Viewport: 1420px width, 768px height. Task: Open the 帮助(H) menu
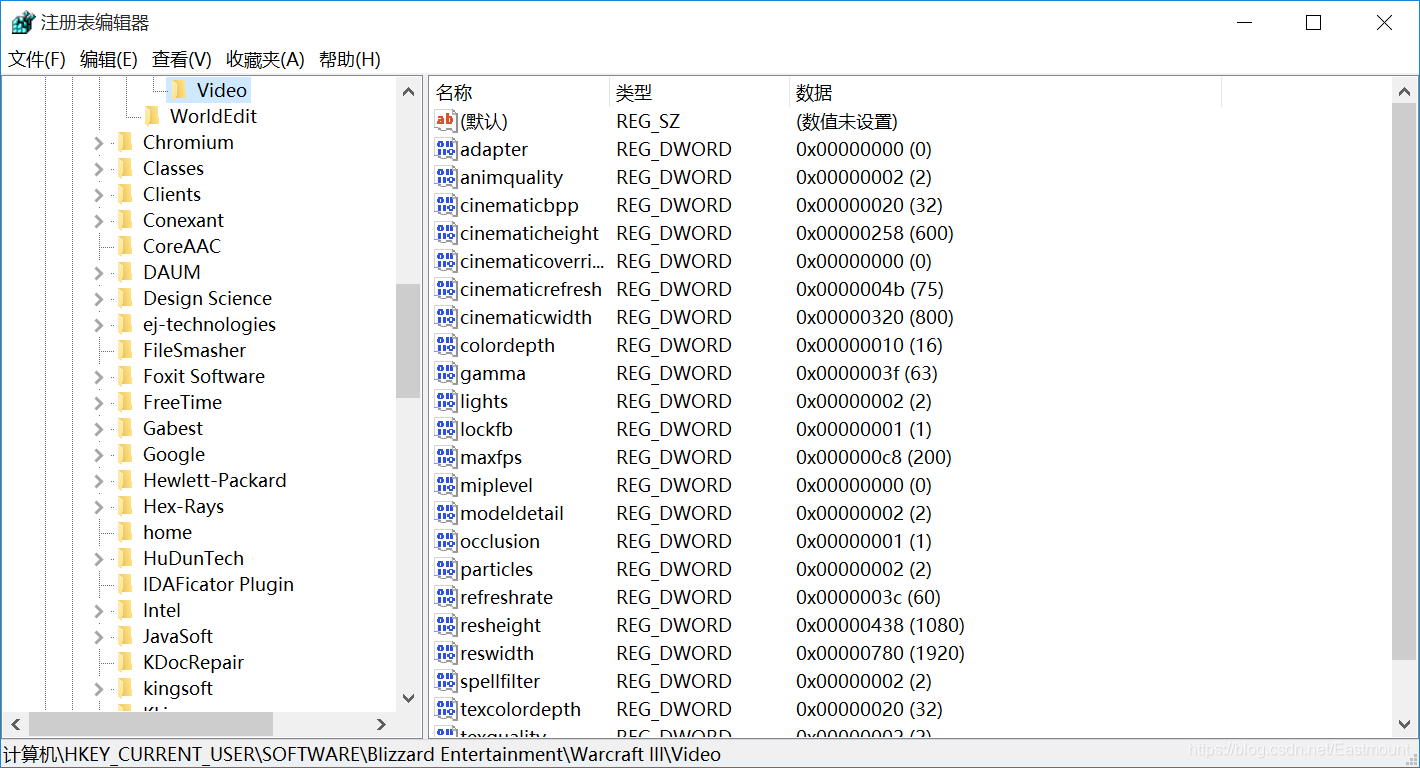(350, 59)
